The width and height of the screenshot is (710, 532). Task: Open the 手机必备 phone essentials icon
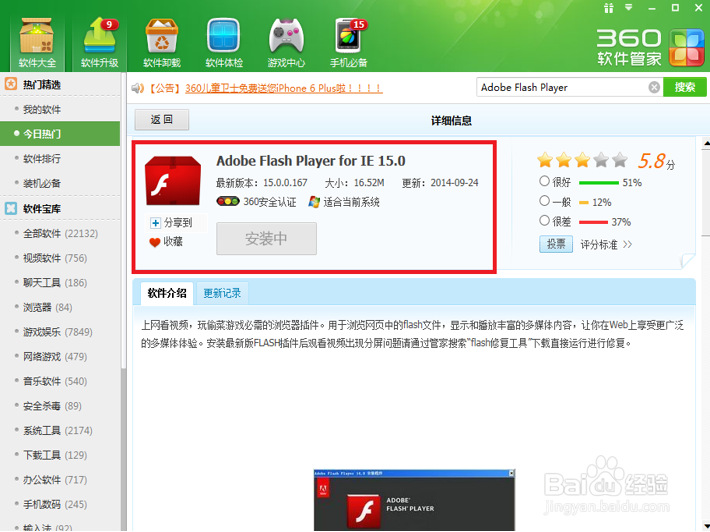click(x=349, y=43)
